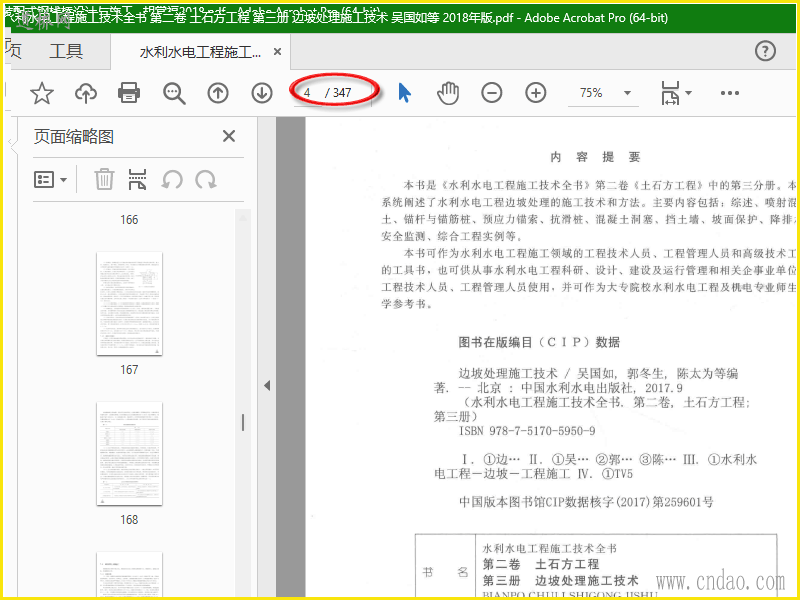Go to next page arrow
The width and height of the screenshot is (800, 600).
click(262, 93)
